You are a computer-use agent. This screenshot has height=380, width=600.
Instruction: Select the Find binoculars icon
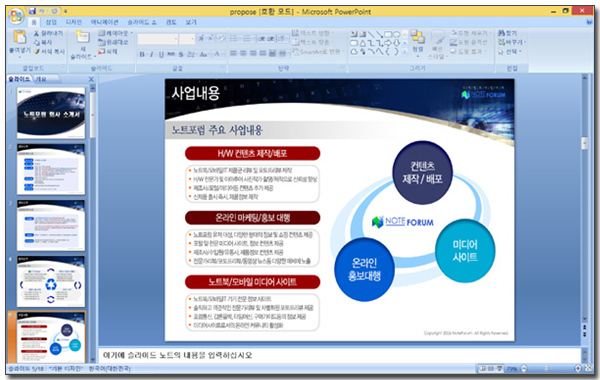(501, 33)
